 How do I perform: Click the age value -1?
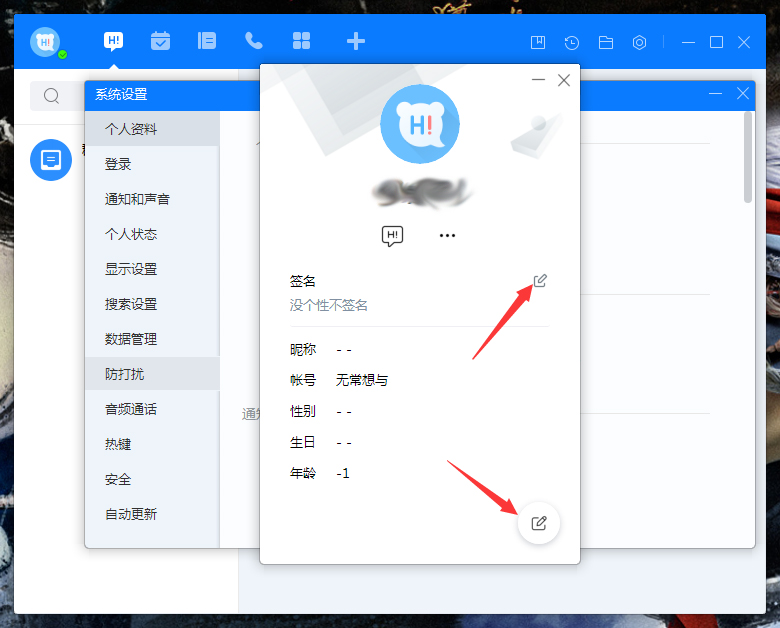tap(343, 473)
